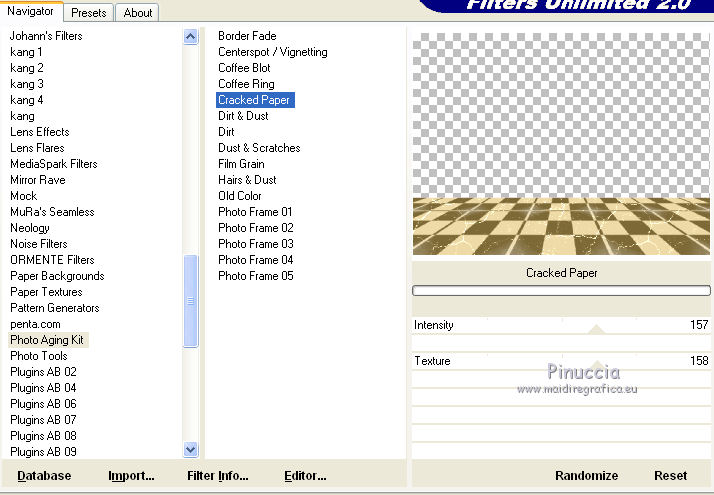The width and height of the screenshot is (714, 495).
Task: Select the Navigator tab
Action: pos(30,11)
